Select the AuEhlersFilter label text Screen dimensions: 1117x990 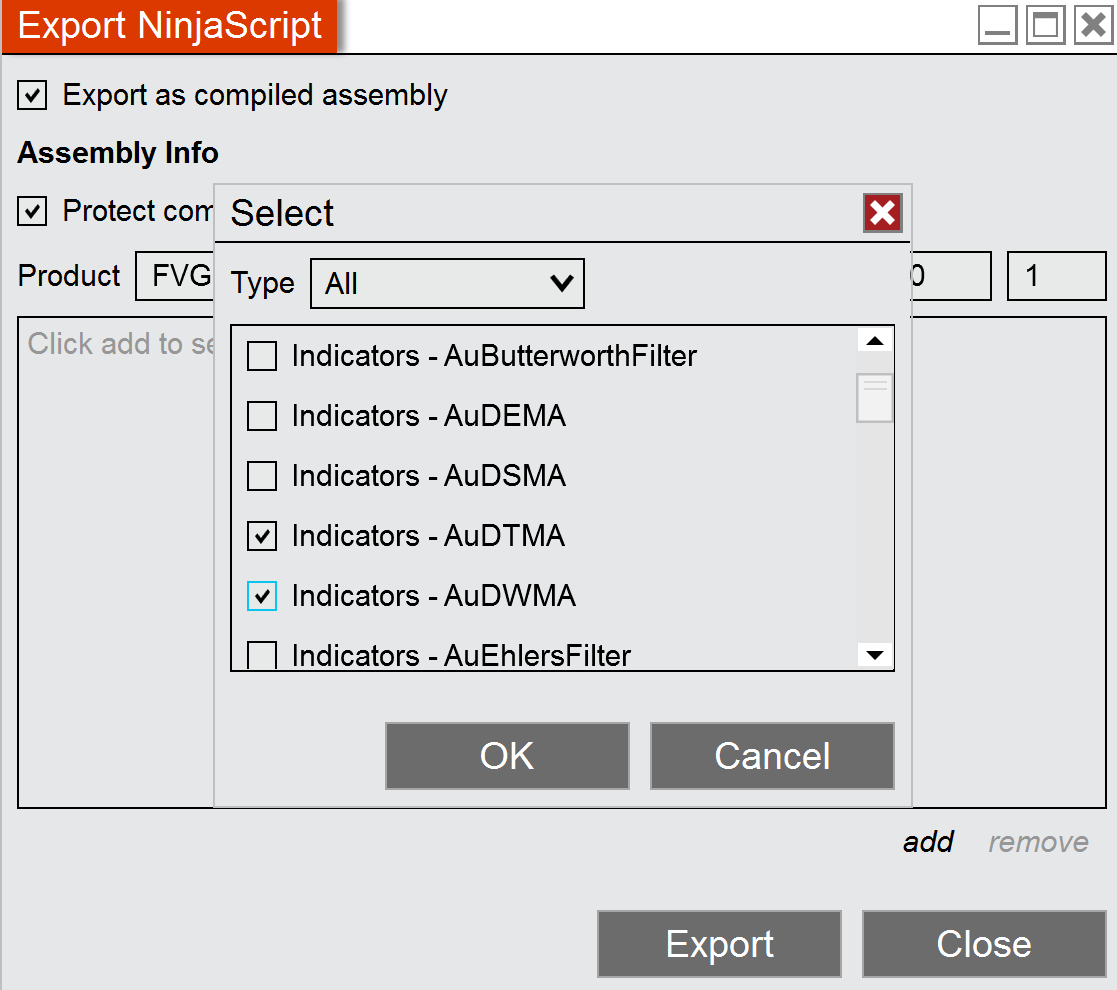[x=462, y=655]
